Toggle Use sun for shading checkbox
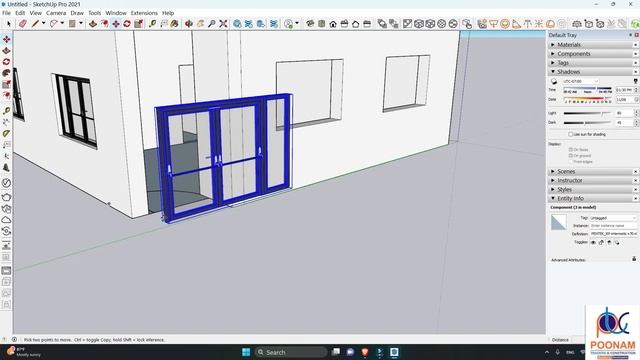Image resolution: width=640 pixels, height=360 pixels. [571, 134]
